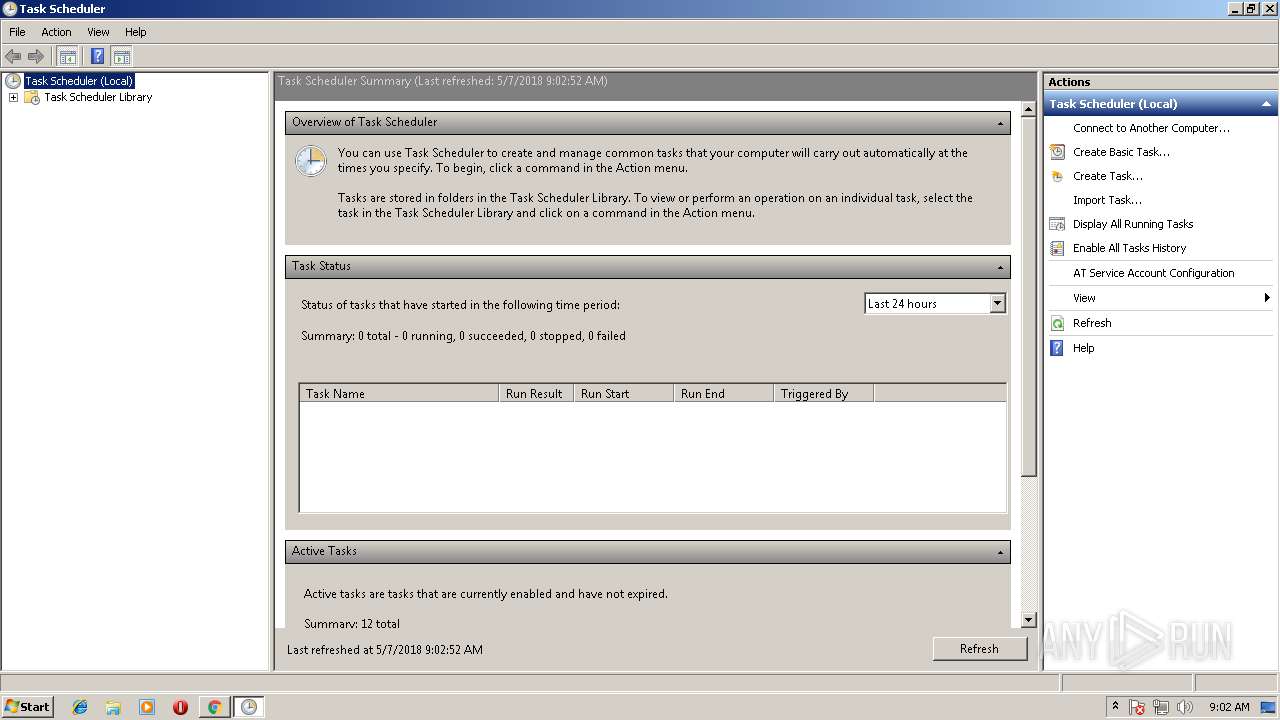Select Task Scheduler Library tree label

(x=98, y=97)
